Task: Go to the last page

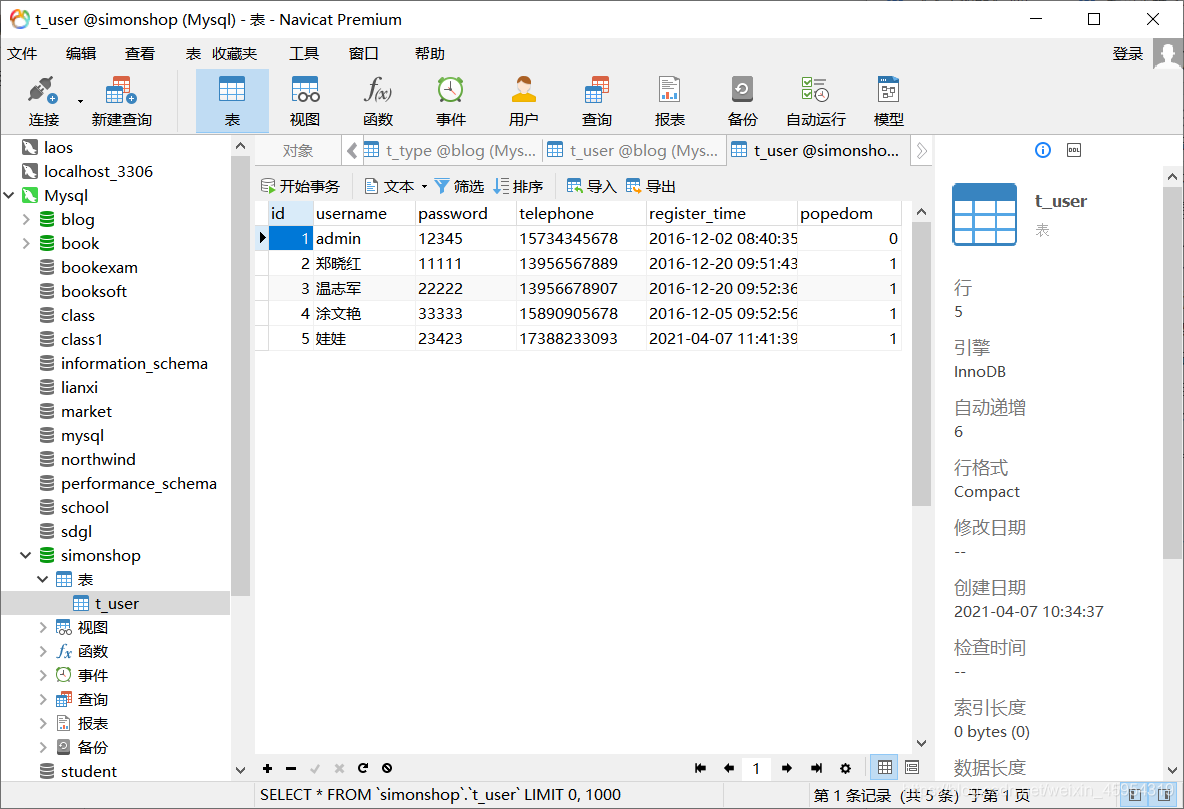Action: coord(816,768)
